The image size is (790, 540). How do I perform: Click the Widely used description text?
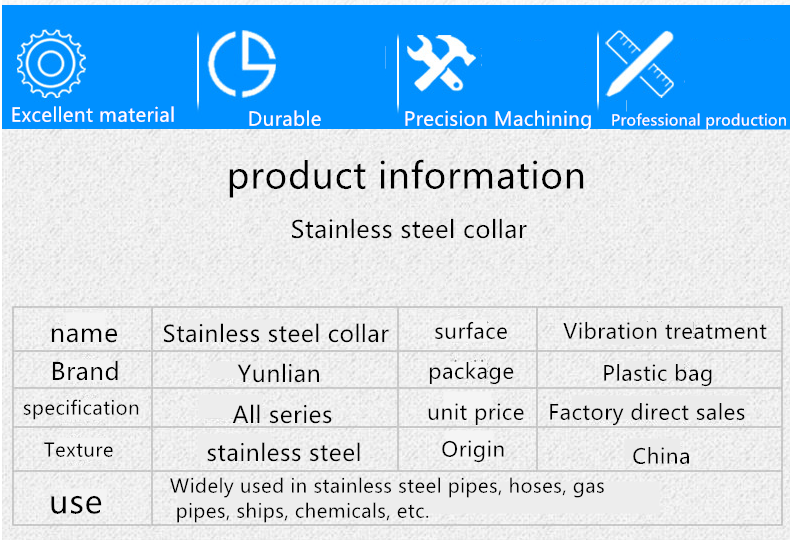tap(387, 498)
